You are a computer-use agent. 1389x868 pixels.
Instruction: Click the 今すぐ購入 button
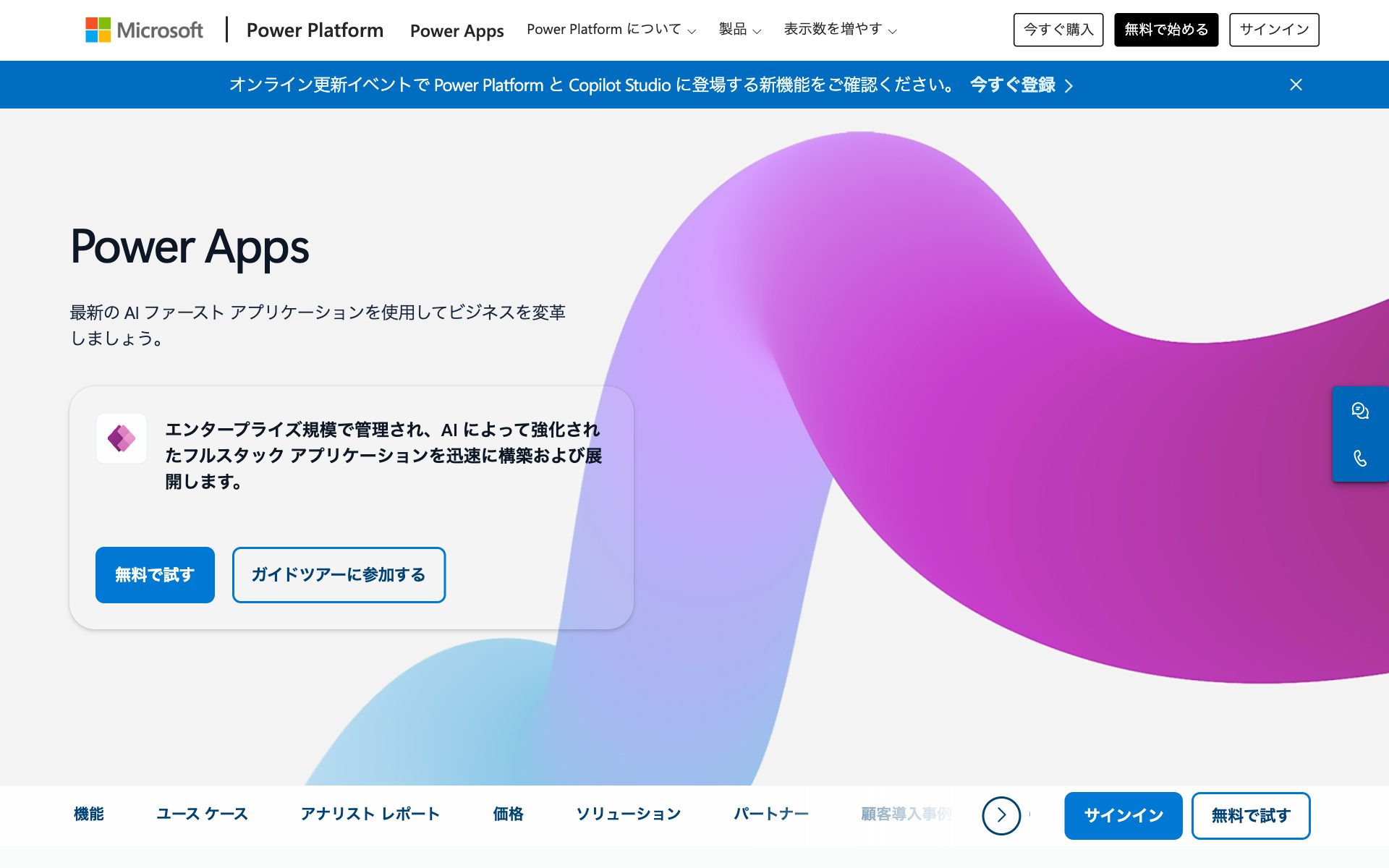[x=1058, y=30]
